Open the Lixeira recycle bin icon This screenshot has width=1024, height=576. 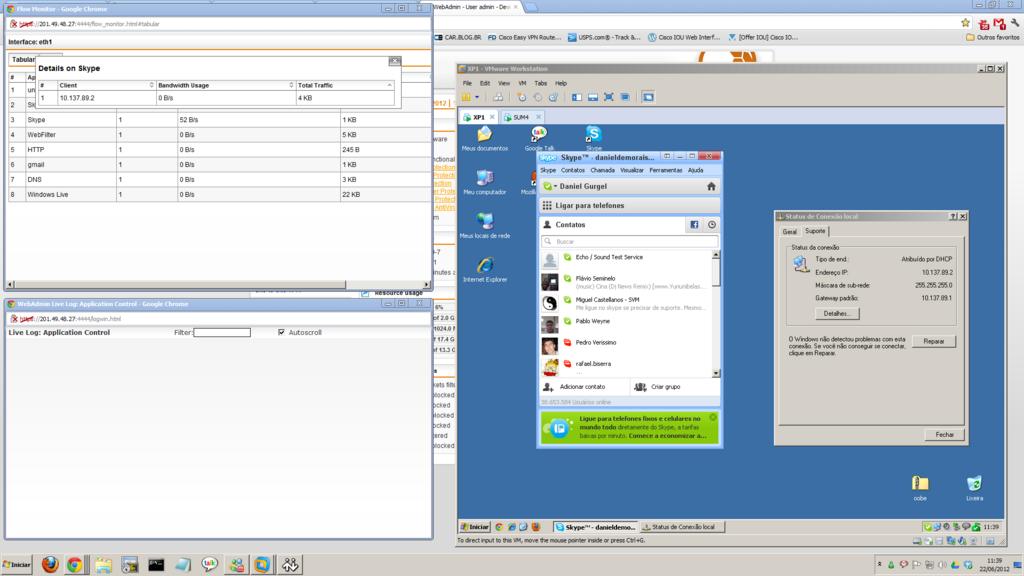(x=974, y=488)
